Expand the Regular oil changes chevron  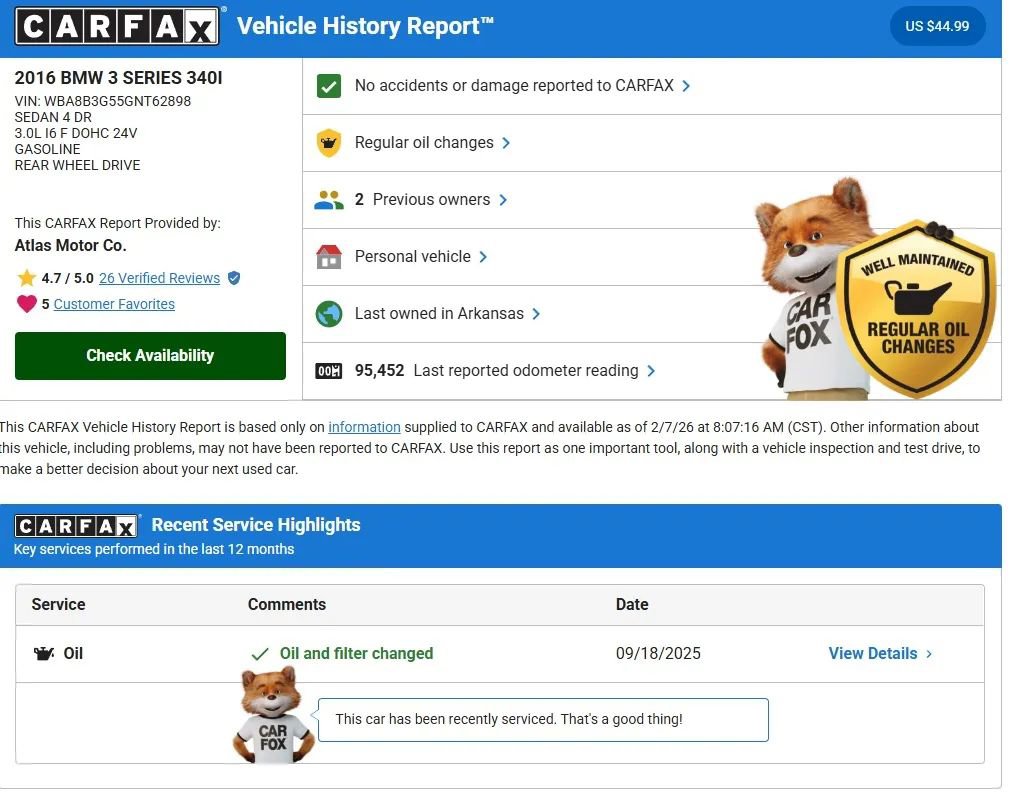(506, 143)
